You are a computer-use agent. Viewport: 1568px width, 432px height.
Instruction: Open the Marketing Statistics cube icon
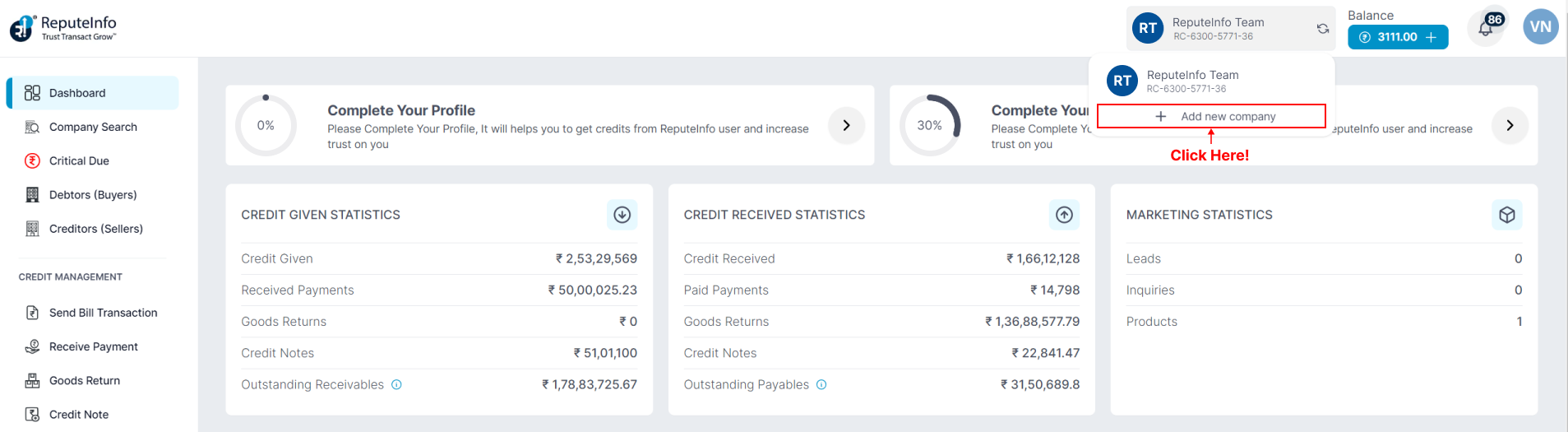(1506, 215)
